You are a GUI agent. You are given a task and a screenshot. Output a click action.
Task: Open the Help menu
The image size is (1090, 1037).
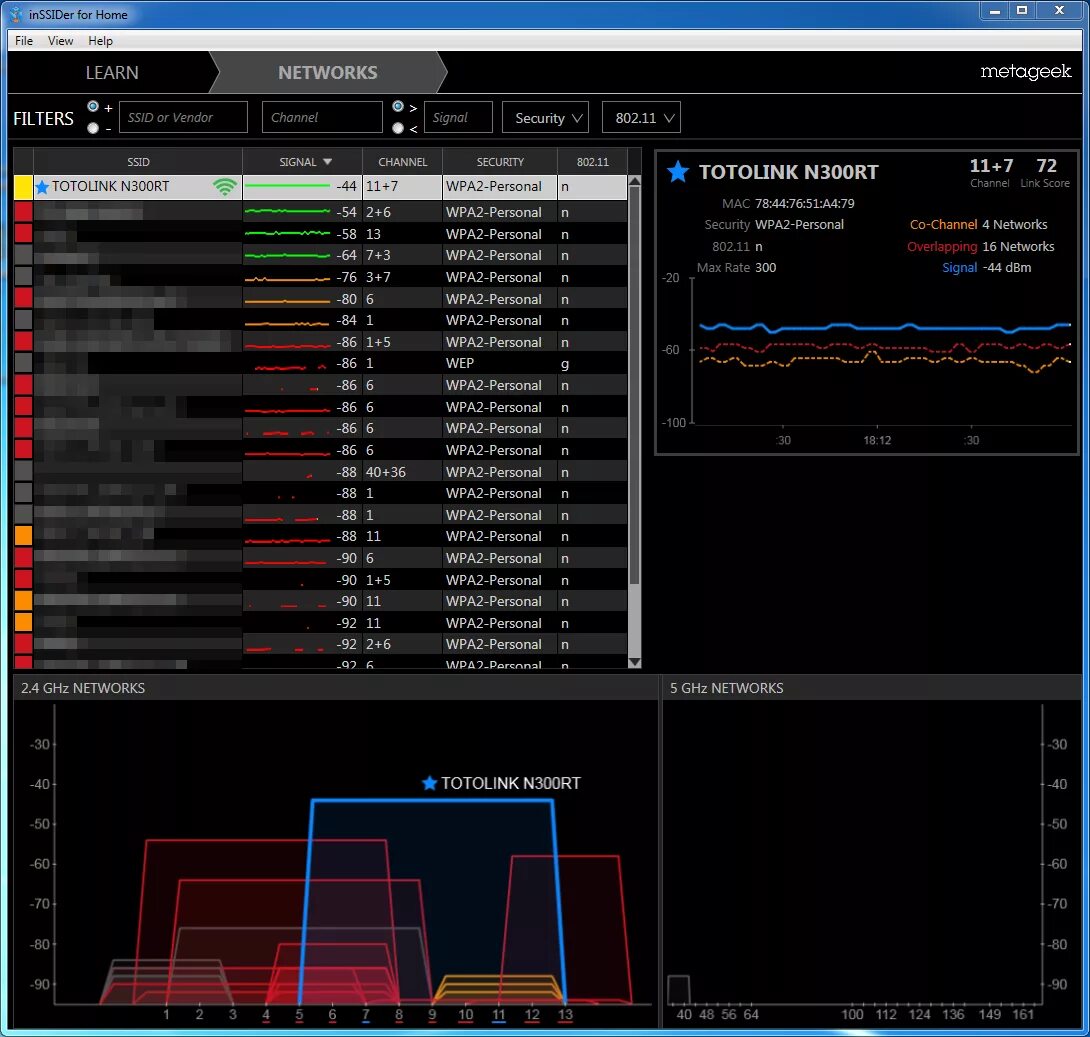(x=100, y=40)
